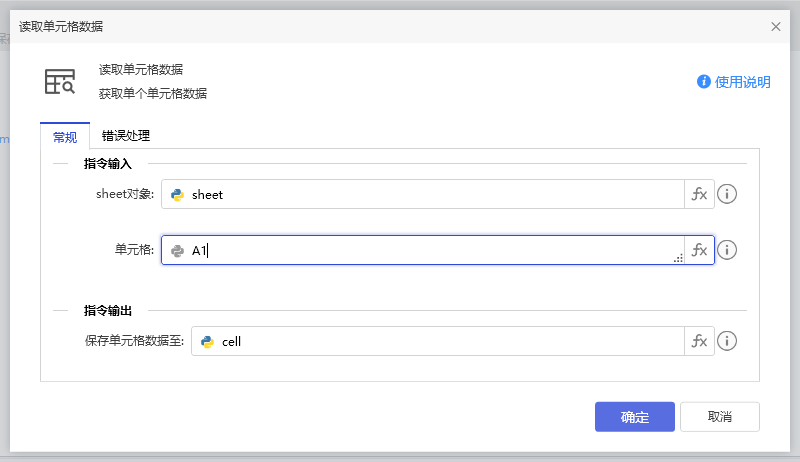Click the resize grip in 单元格 field

pyautogui.click(x=678, y=259)
